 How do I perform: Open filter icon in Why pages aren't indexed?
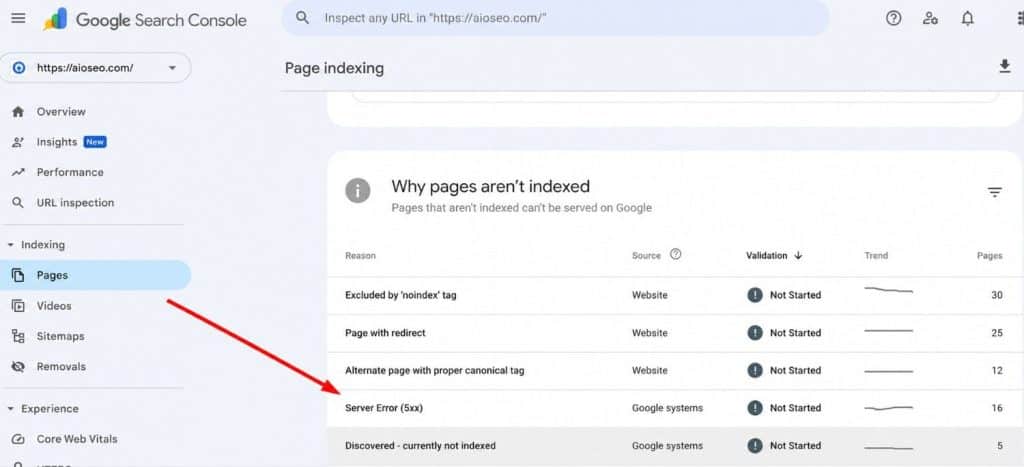995,192
